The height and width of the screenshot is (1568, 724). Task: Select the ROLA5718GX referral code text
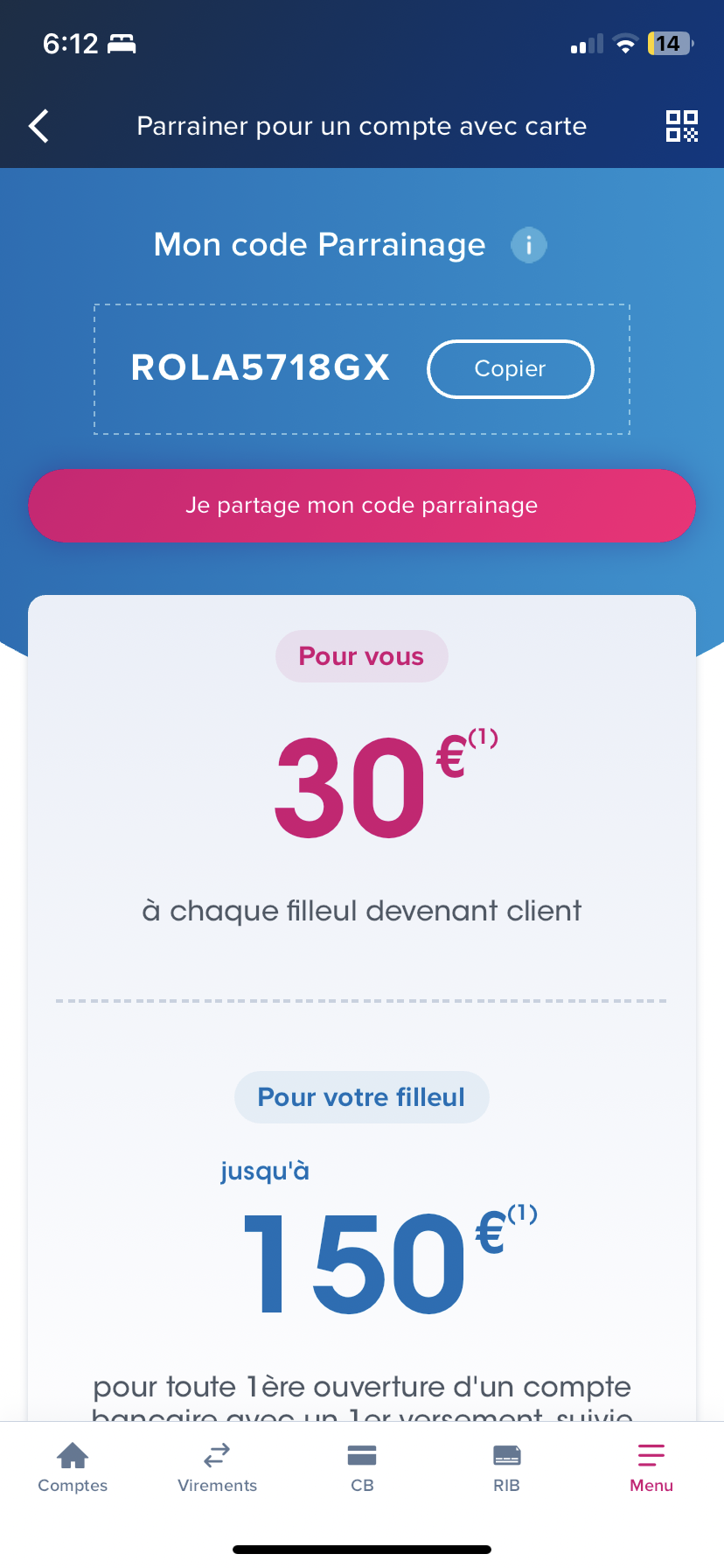261,367
